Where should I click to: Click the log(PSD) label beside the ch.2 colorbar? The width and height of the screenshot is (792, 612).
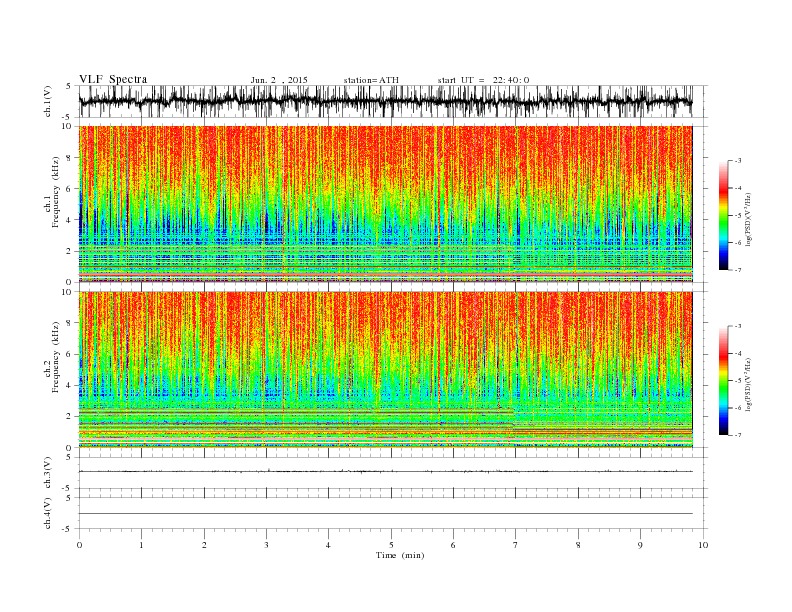point(749,383)
